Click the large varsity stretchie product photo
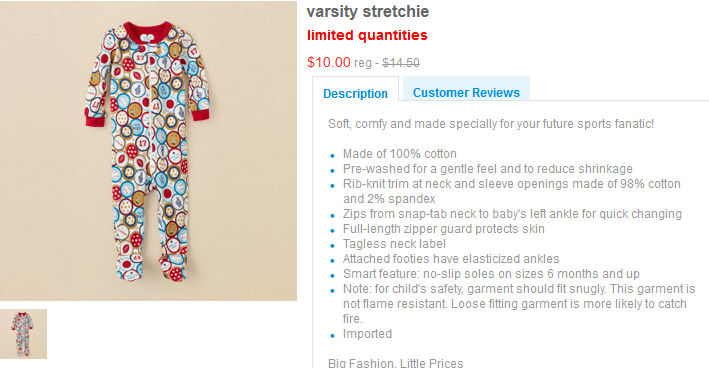 point(148,151)
